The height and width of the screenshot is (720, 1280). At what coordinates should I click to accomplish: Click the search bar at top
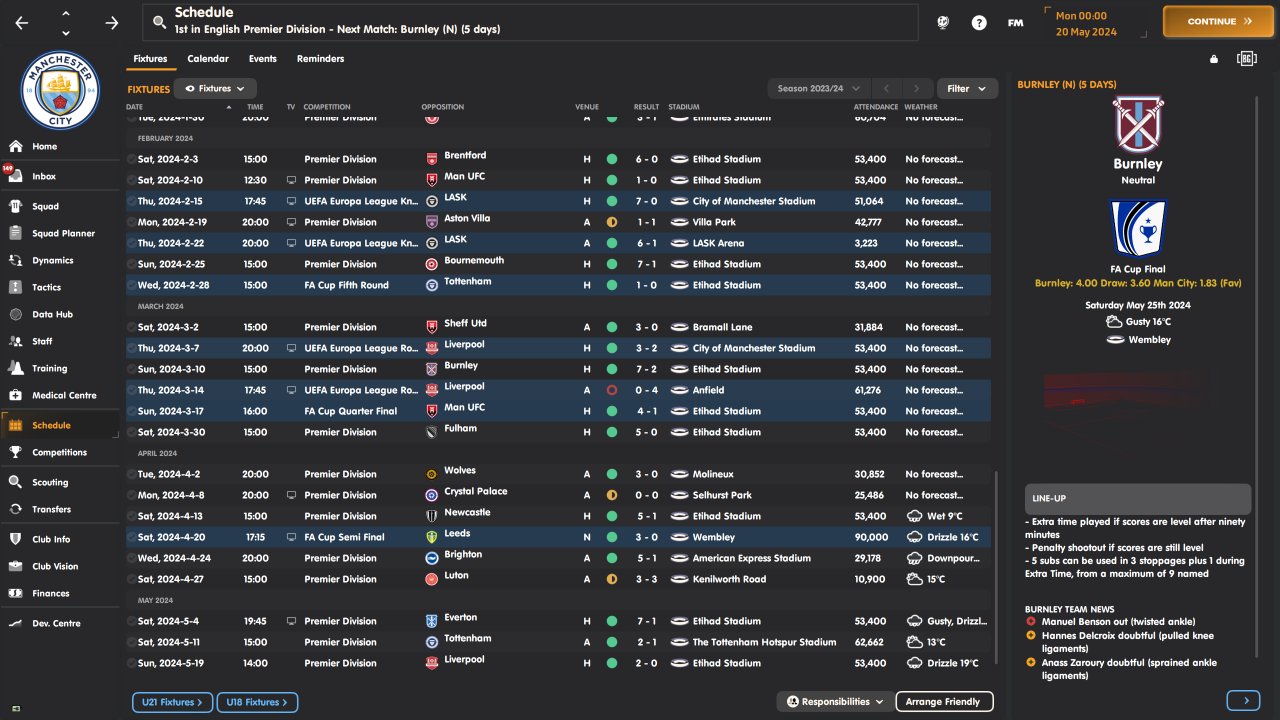(x=530, y=22)
